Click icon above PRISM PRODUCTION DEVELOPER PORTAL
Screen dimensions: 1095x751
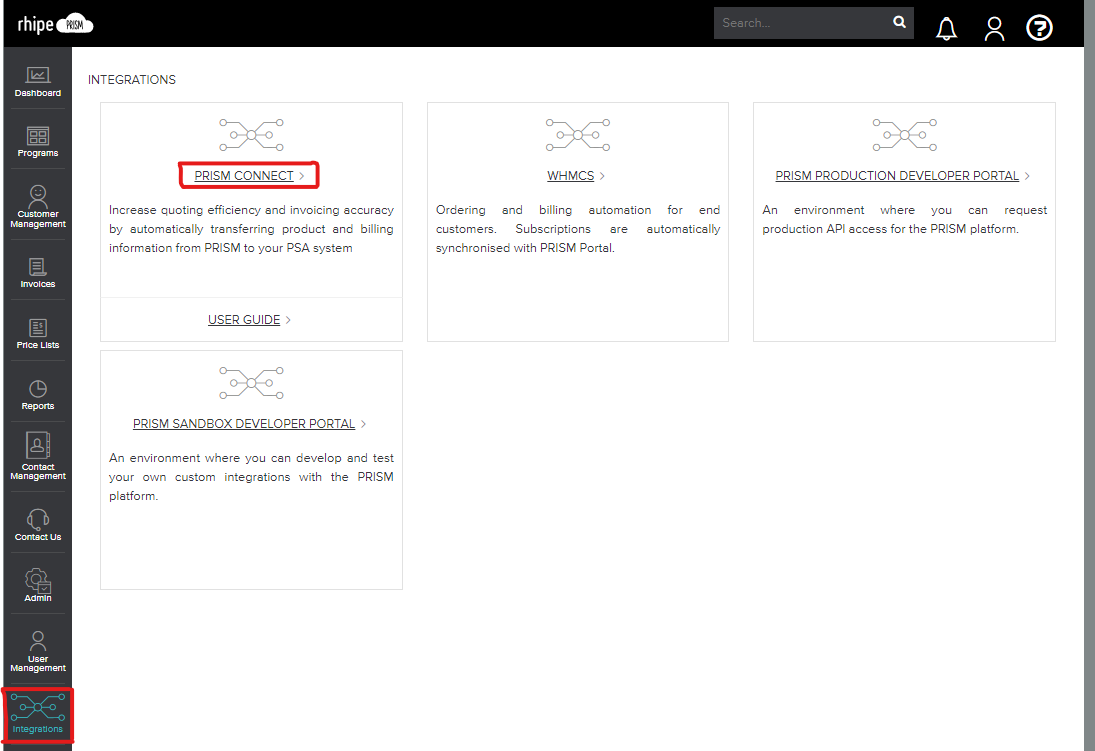(x=904, y=135)
